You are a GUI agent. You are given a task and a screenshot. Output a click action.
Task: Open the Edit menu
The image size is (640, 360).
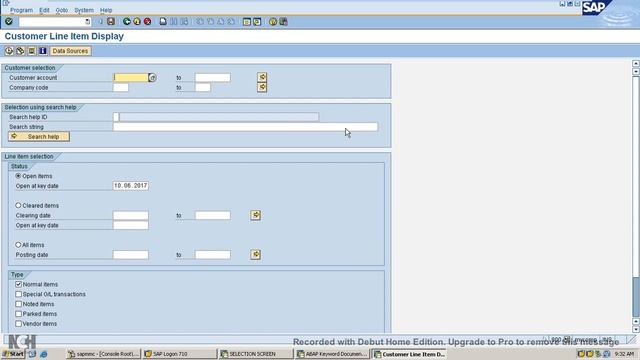click(44, 10)
